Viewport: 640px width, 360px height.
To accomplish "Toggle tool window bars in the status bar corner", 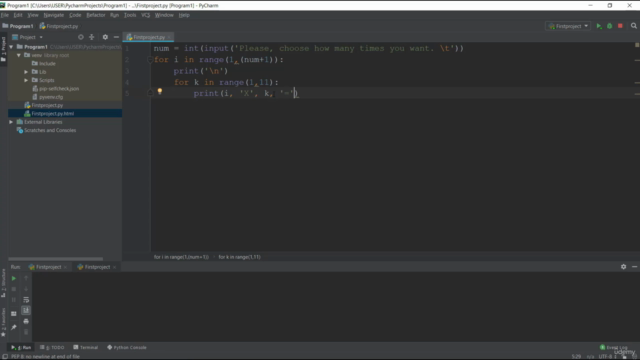I will pyautogui.click(x=4, y=356).
